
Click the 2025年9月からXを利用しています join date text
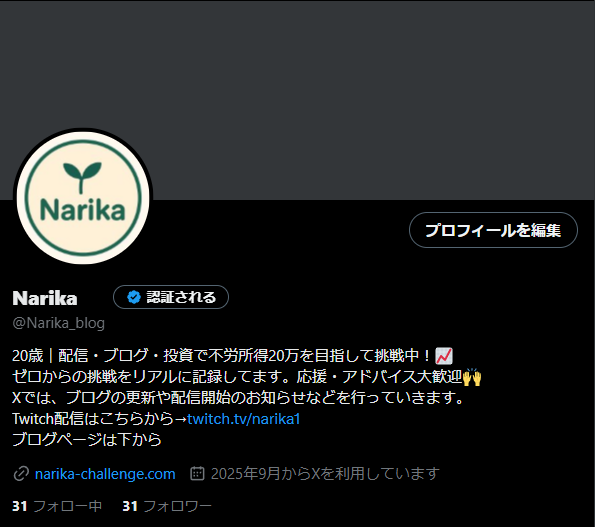click(x=325, y=474)
